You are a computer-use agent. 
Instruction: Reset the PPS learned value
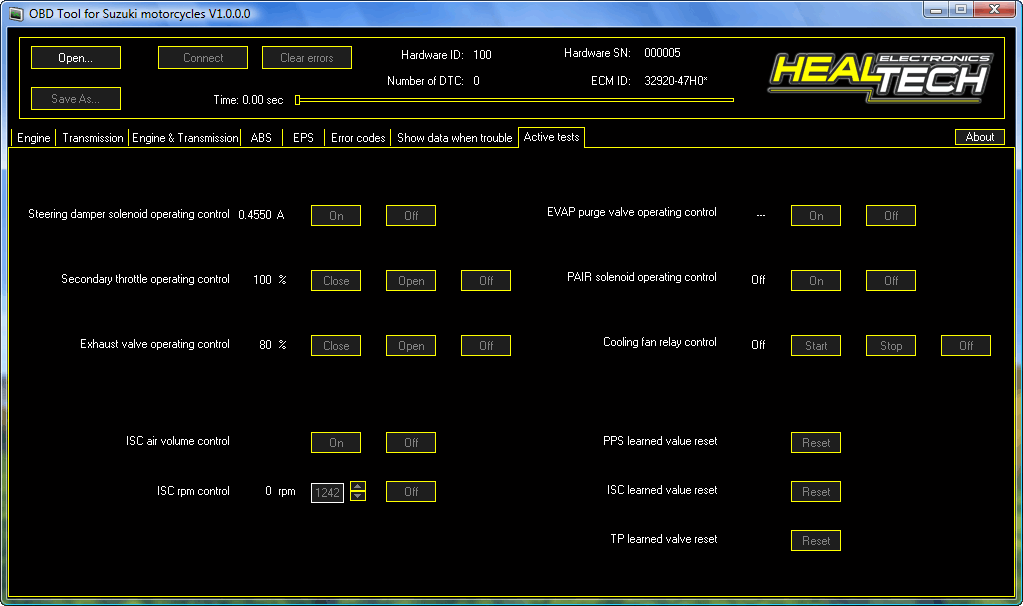click(816, 442)
